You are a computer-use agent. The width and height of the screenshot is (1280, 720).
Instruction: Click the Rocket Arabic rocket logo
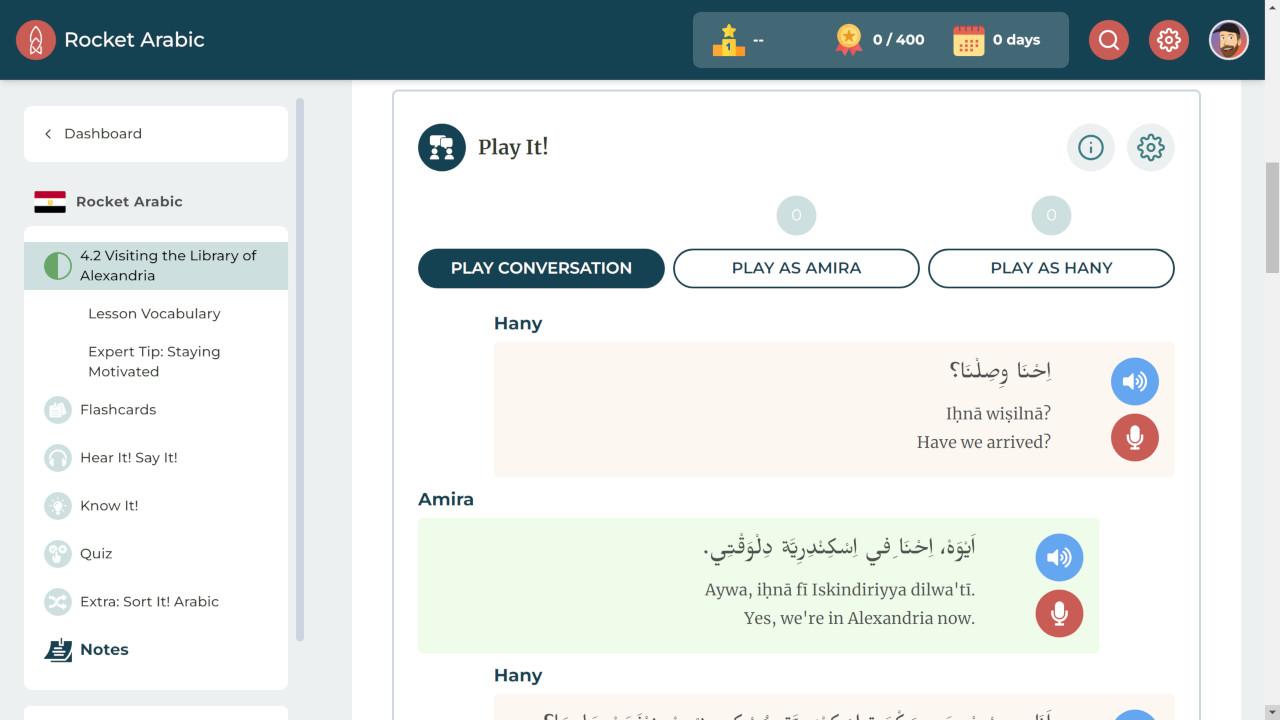pyautogui.click(x=36, y=40)
